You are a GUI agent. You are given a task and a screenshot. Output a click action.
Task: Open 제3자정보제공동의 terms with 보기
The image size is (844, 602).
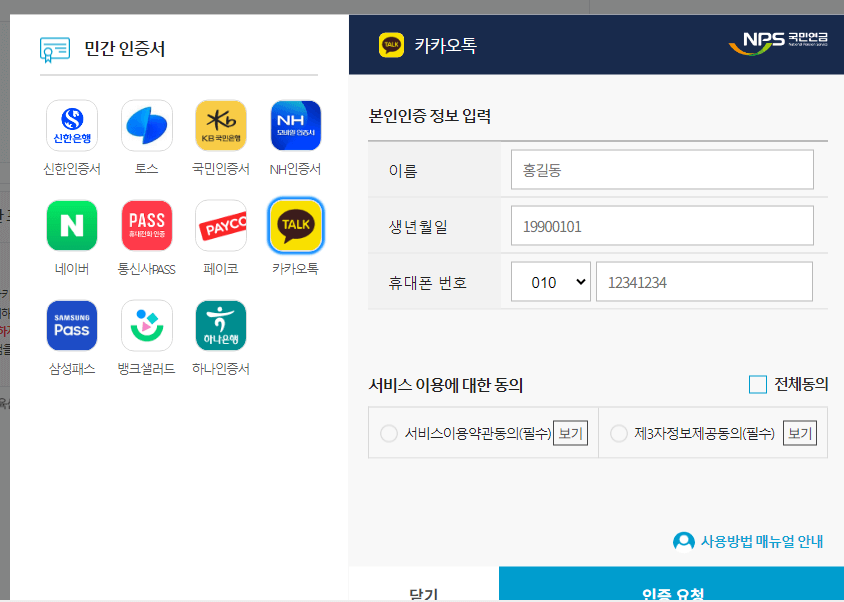[x=798, y=433]
